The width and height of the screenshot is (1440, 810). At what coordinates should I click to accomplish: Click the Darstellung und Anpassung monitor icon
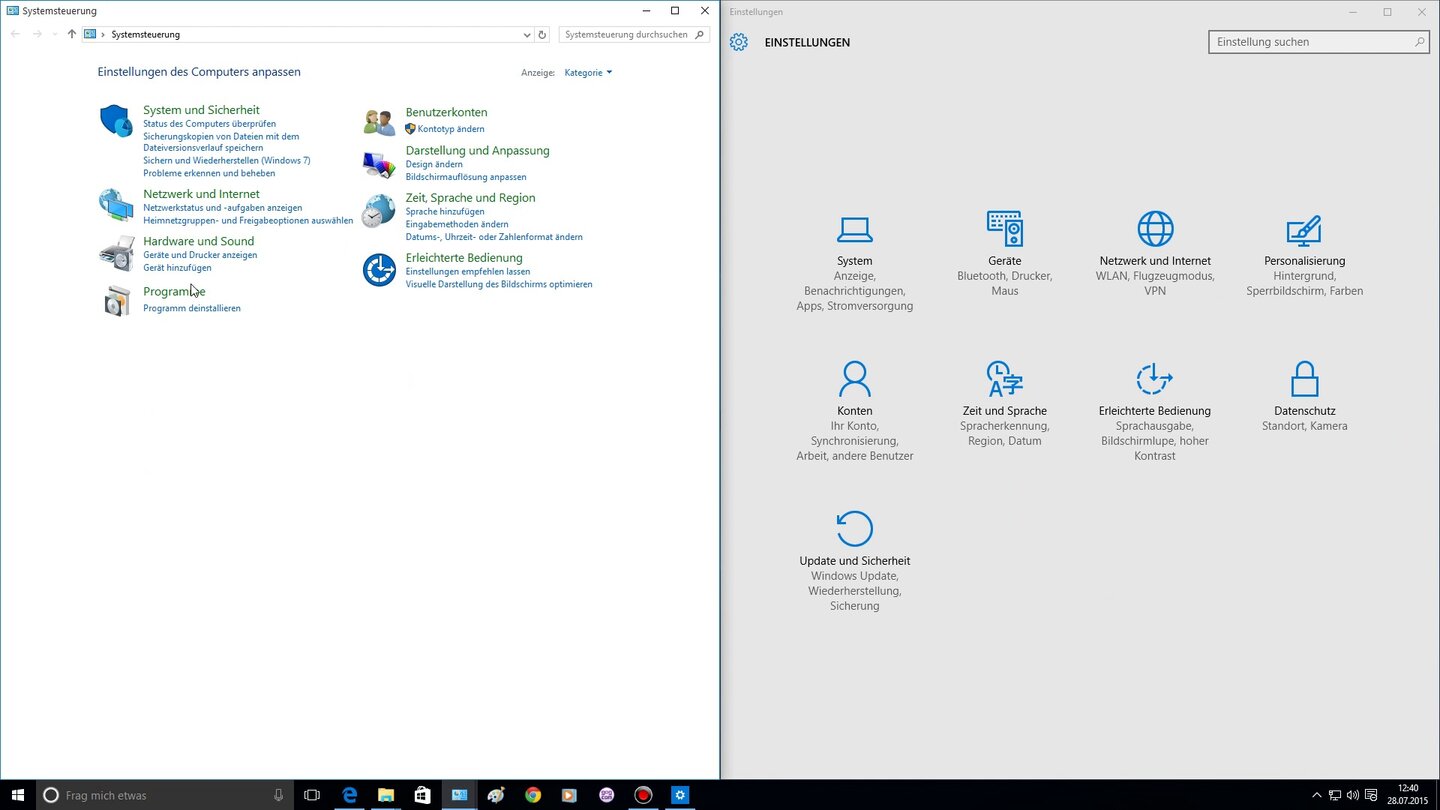pos(379,164)
